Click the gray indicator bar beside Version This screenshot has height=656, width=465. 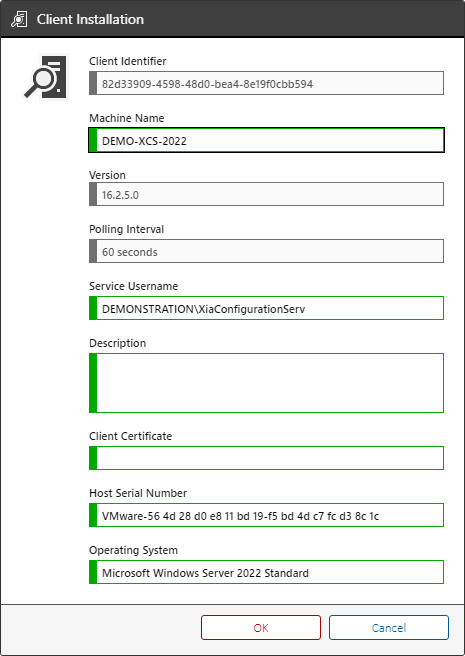coord(93,194)
